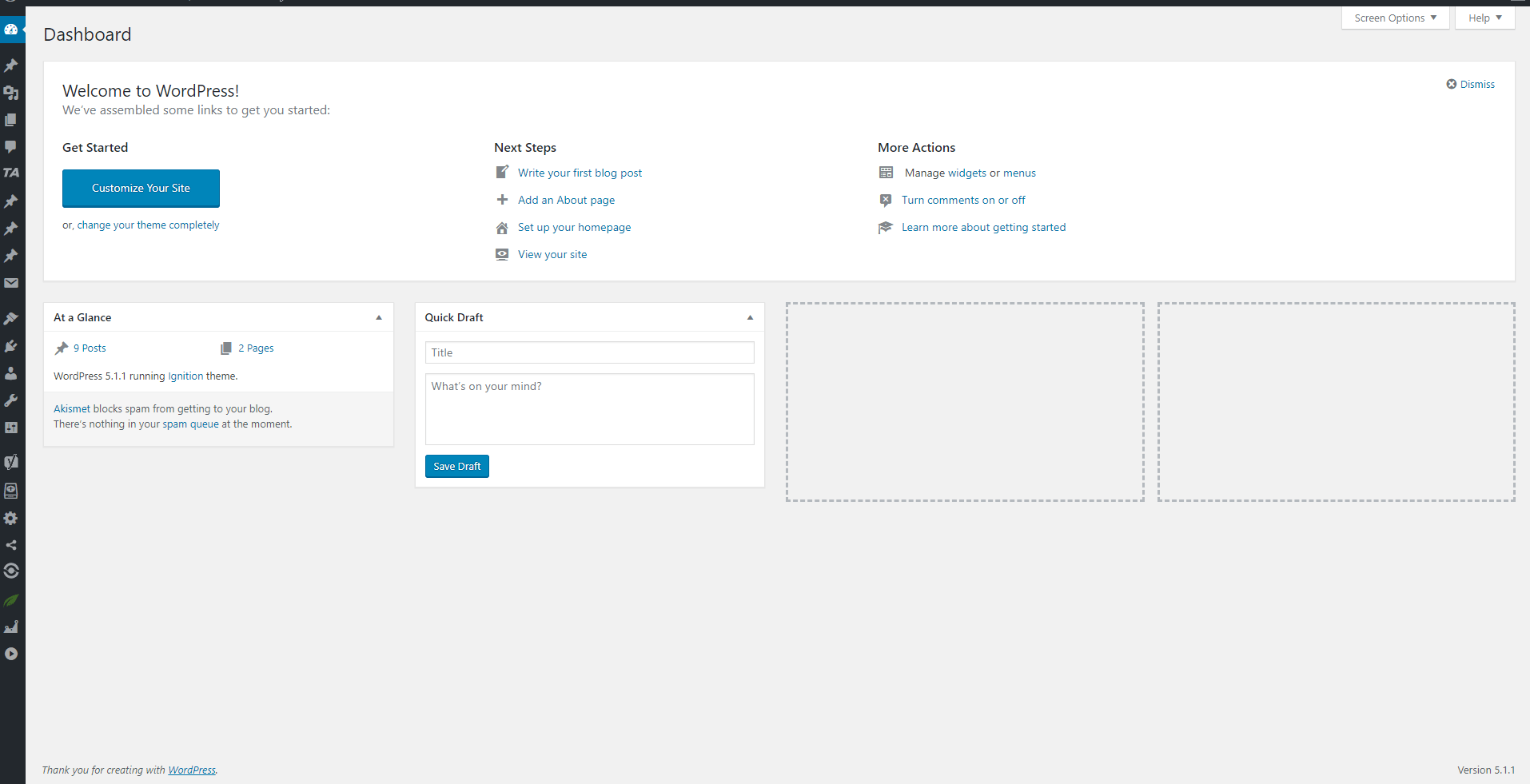Screen dimensions: 1530x784
Task: Open the widgets link in More Actions
Action: tap(967, 173)
